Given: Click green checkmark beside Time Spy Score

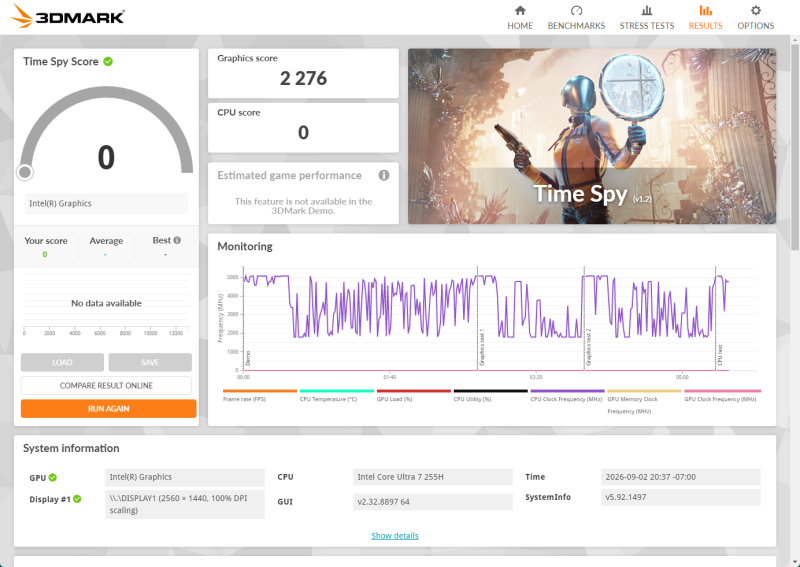Looking at the screenshot, I should [108, 62].
